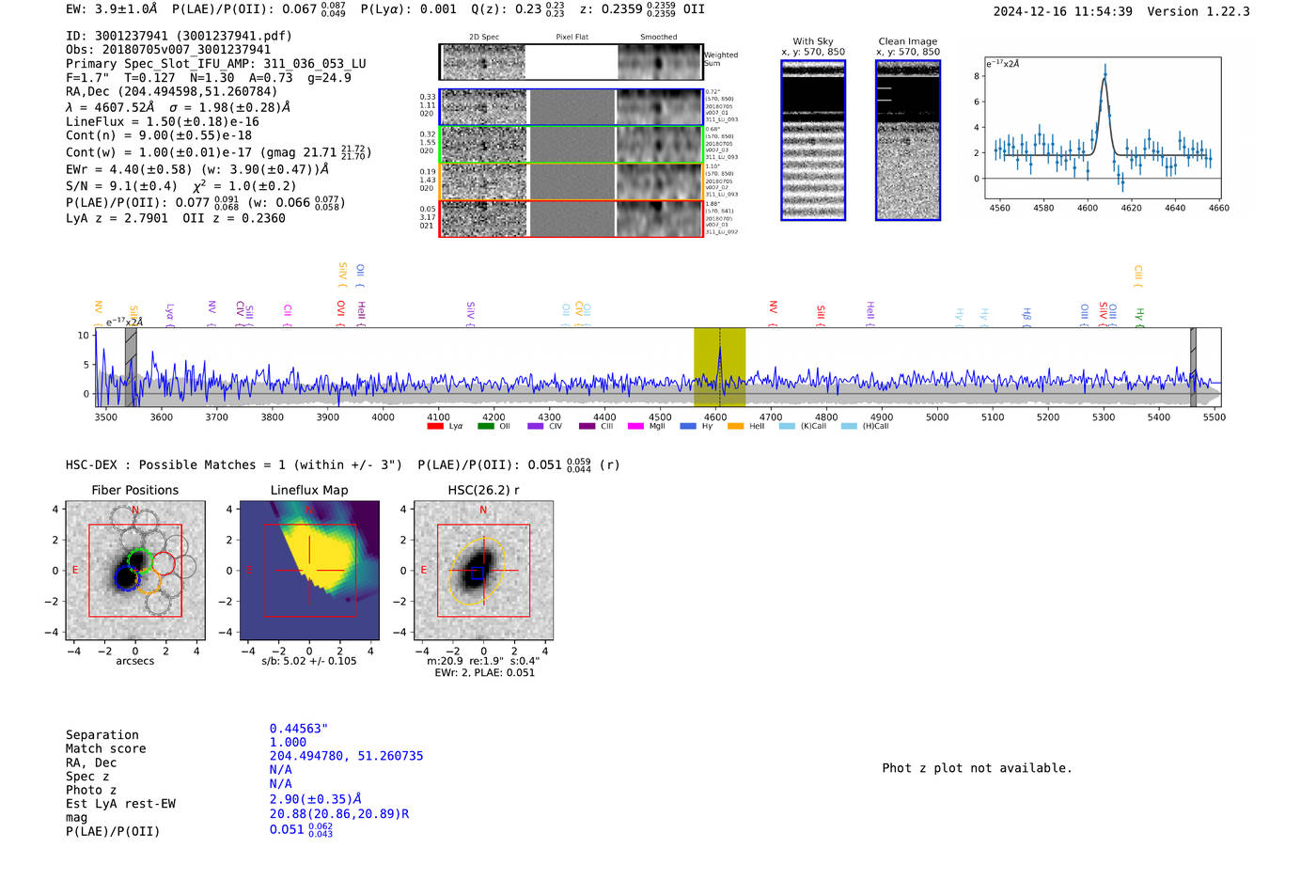The image size is (1316, 896).
Task: Select the With Sky cutout image
Action: (x=813, y=140)
